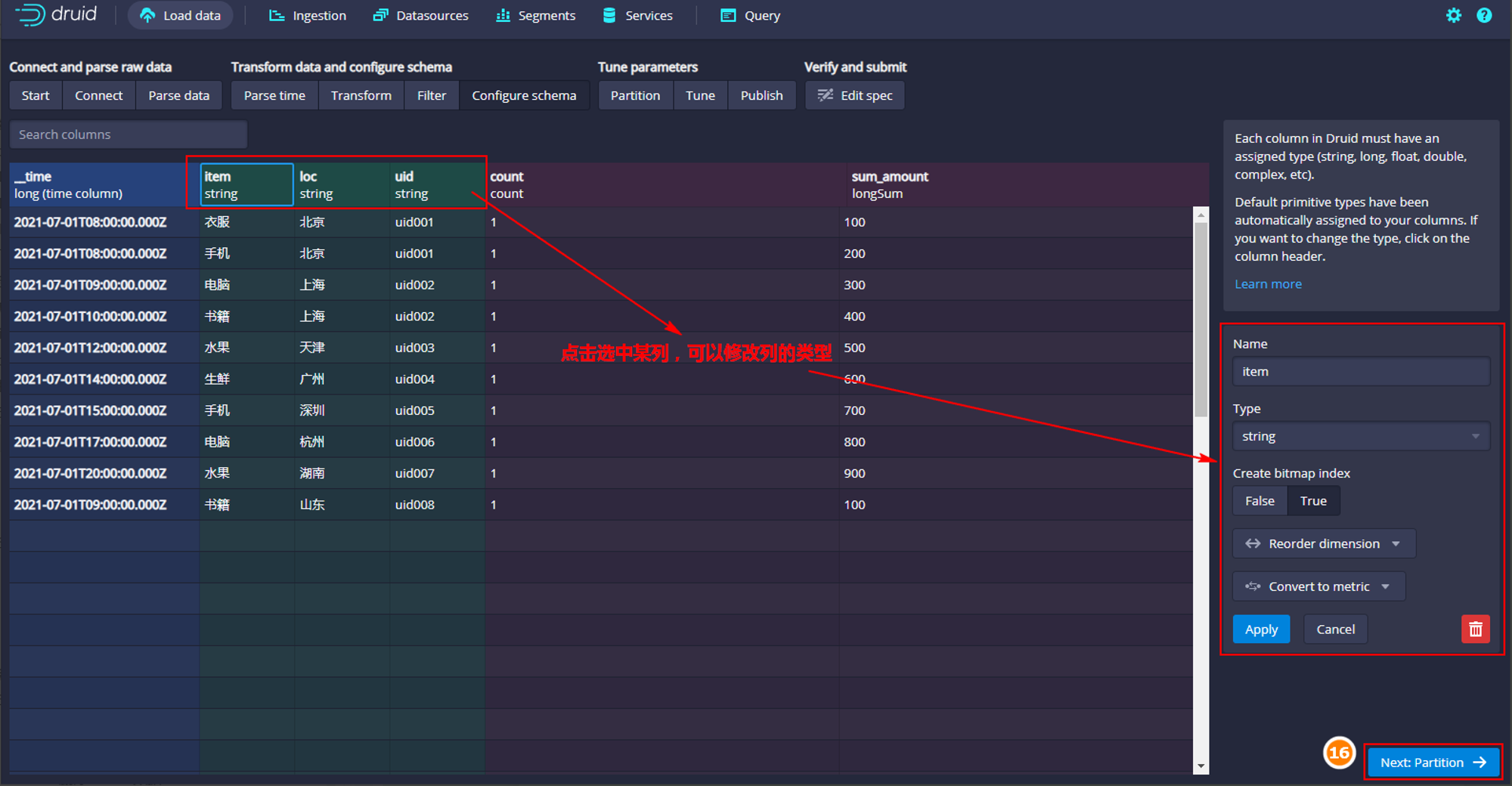Image resolution: width=1512 pixels, height=786 pixels.
Task: Expand the Convert to metric menu
Action: click(1318, 586)
